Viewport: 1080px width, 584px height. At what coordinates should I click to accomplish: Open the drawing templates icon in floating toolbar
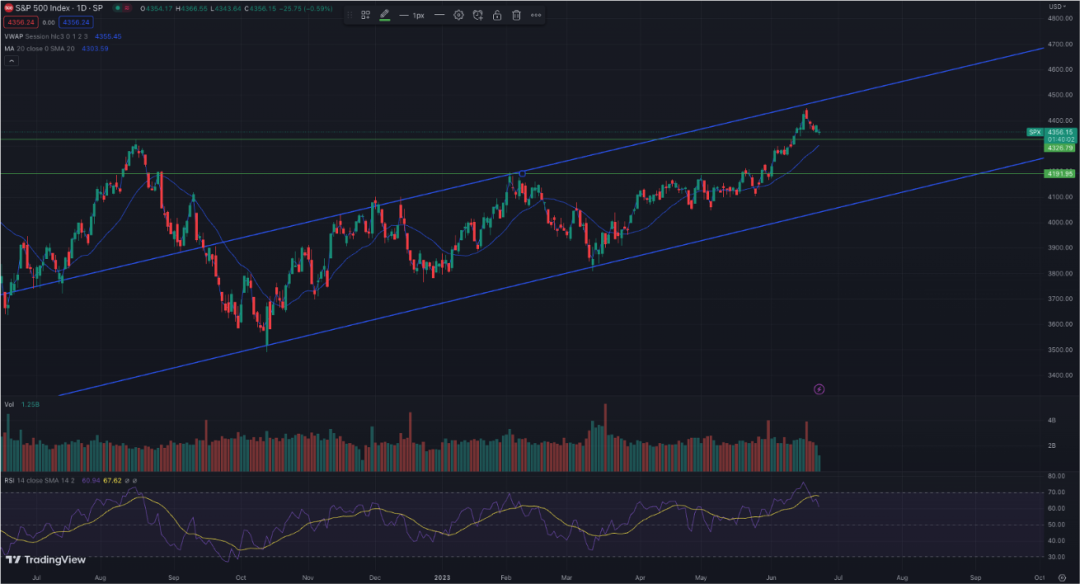(x=366, y=15)
